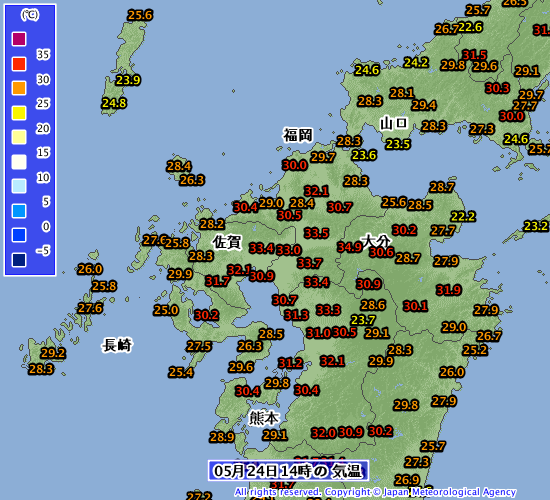This screenshot has height=500, width=550.
Task: Click the orange 30-degree legend swatch
Action: tap(19, 88)
